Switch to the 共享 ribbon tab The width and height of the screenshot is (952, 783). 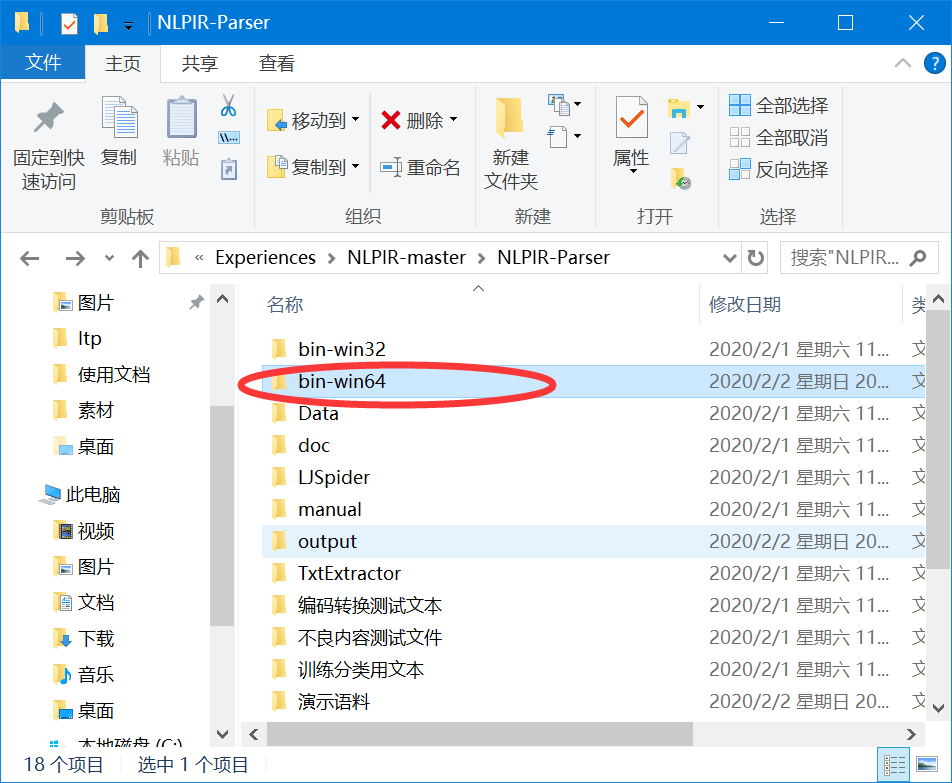pos(201,63)
